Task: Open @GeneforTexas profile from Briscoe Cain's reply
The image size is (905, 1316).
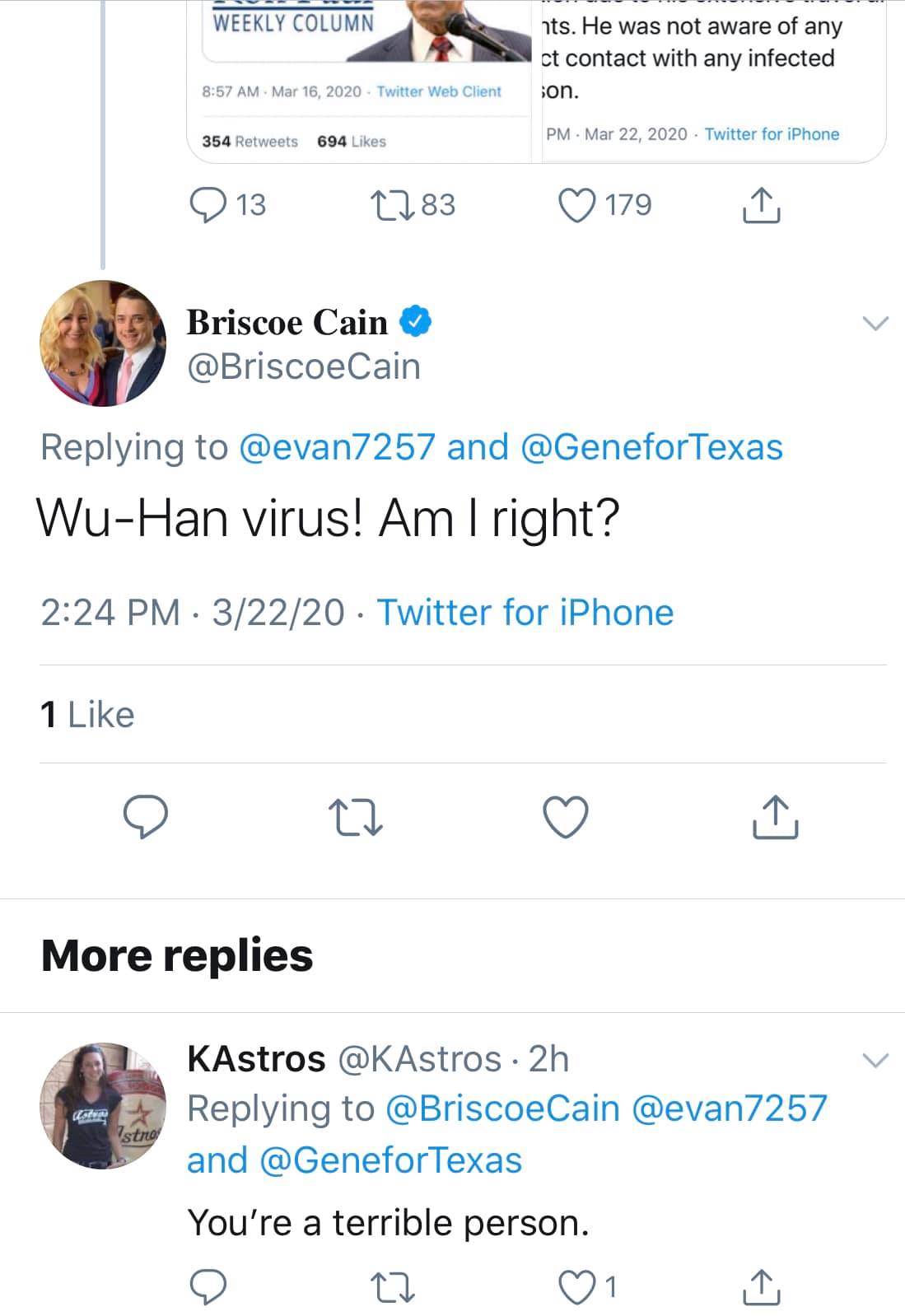Action: tap(651, 447)
